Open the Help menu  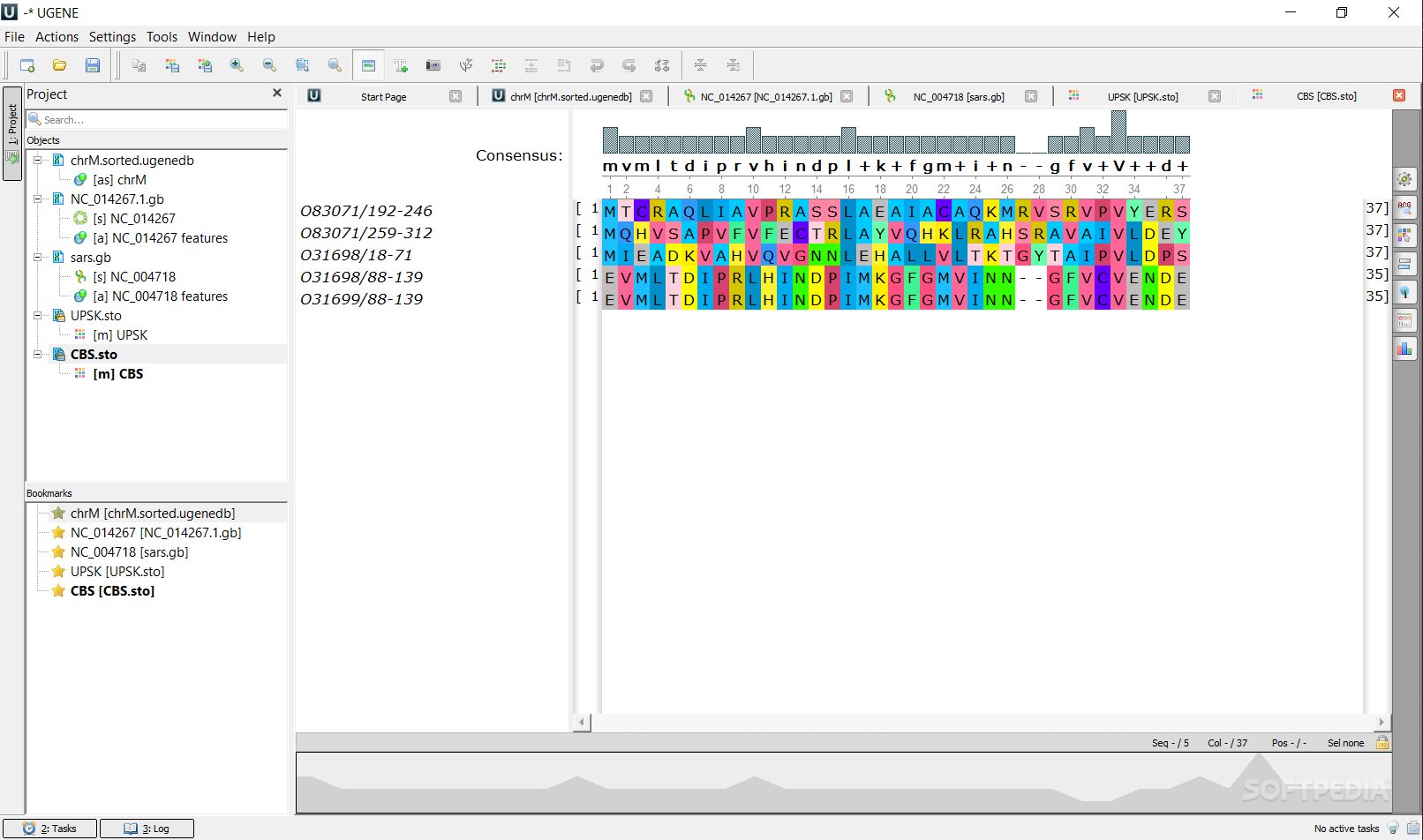pyautogui.click(x=261, y=37)
